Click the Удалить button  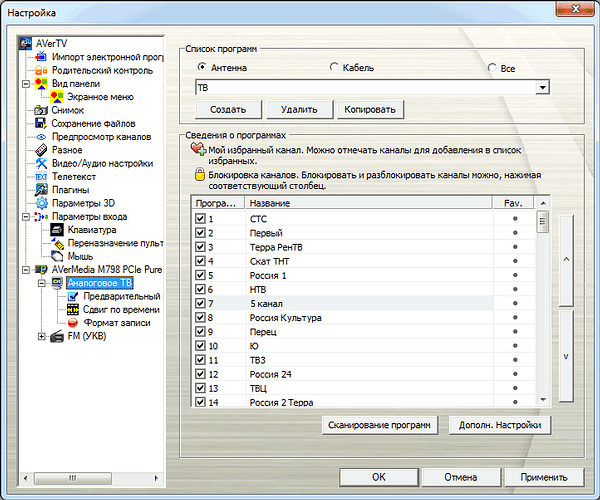coord(299,110)
